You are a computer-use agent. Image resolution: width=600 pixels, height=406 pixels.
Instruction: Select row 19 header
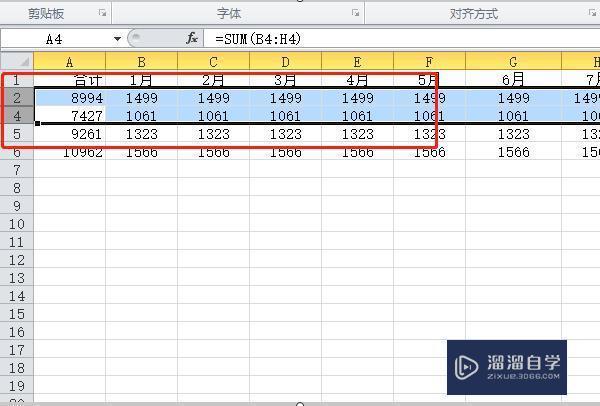coord(17,385)
